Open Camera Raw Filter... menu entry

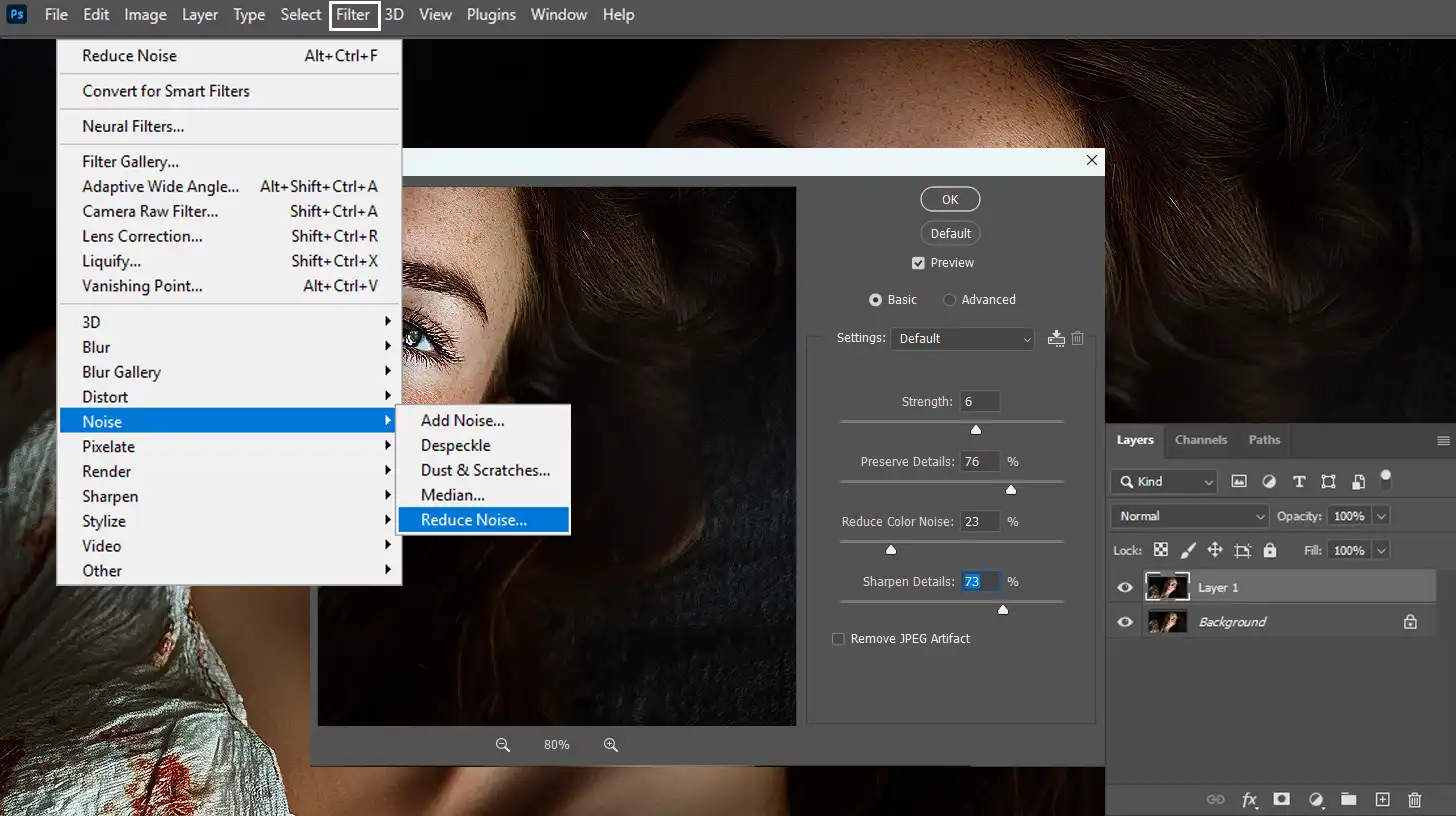pos(229,211)
